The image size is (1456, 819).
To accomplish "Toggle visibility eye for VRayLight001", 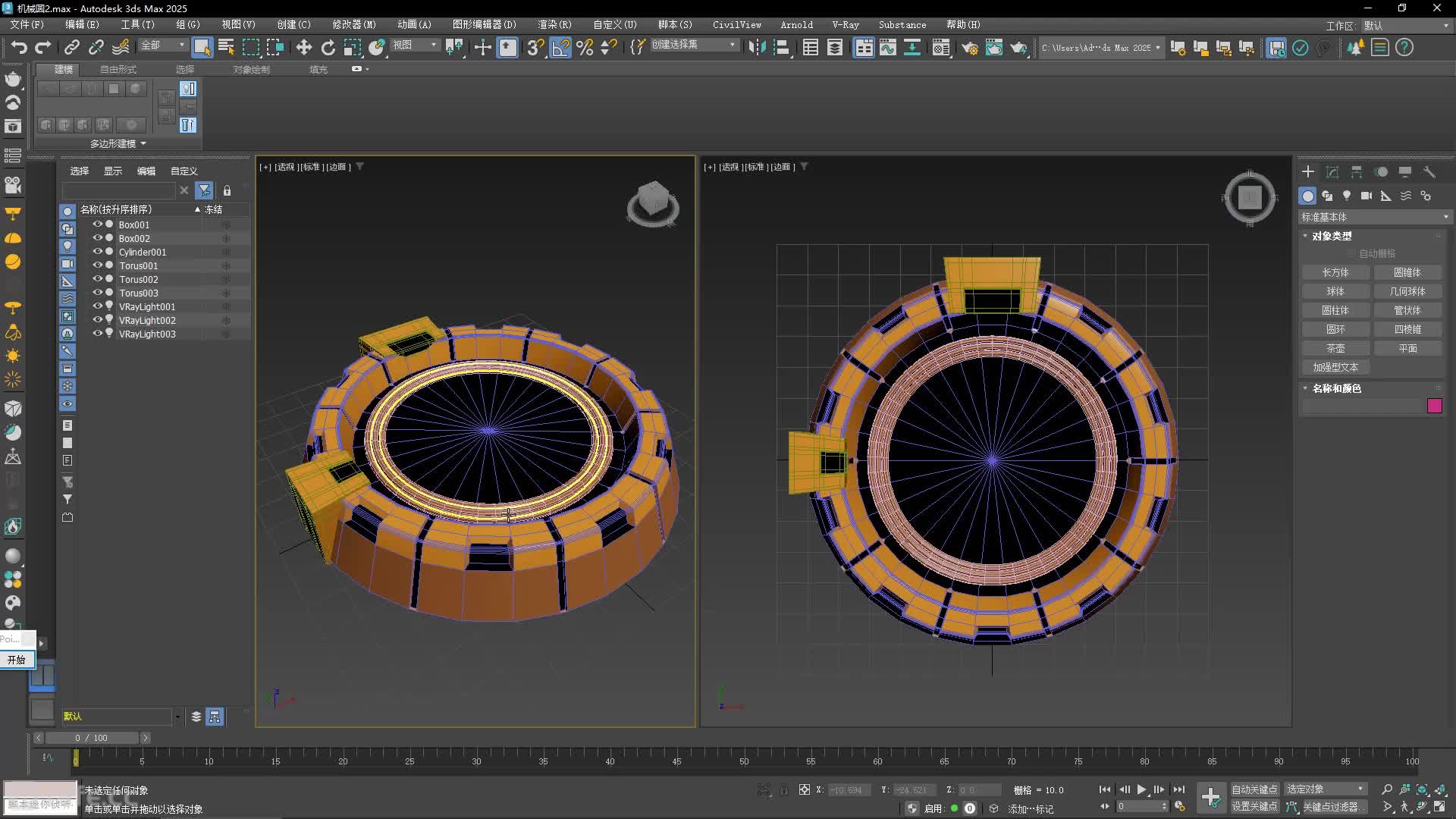I will tap(97, 306).
